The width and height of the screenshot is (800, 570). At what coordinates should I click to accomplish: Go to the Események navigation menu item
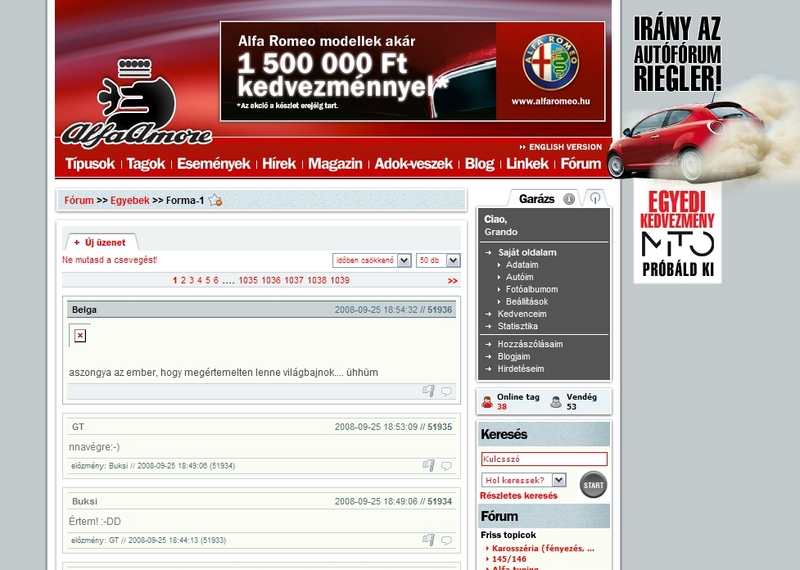pyautogui.click(x=213, y=164)
